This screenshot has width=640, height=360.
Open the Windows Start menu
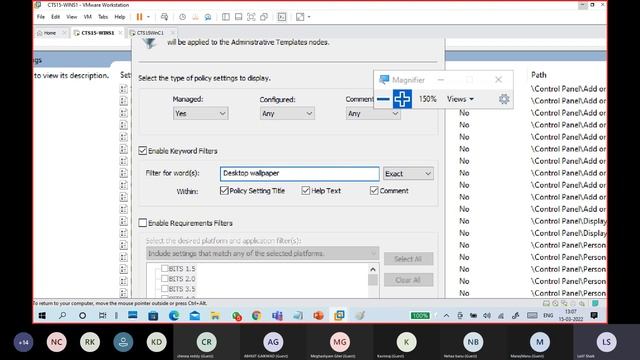tap(42, 316)
